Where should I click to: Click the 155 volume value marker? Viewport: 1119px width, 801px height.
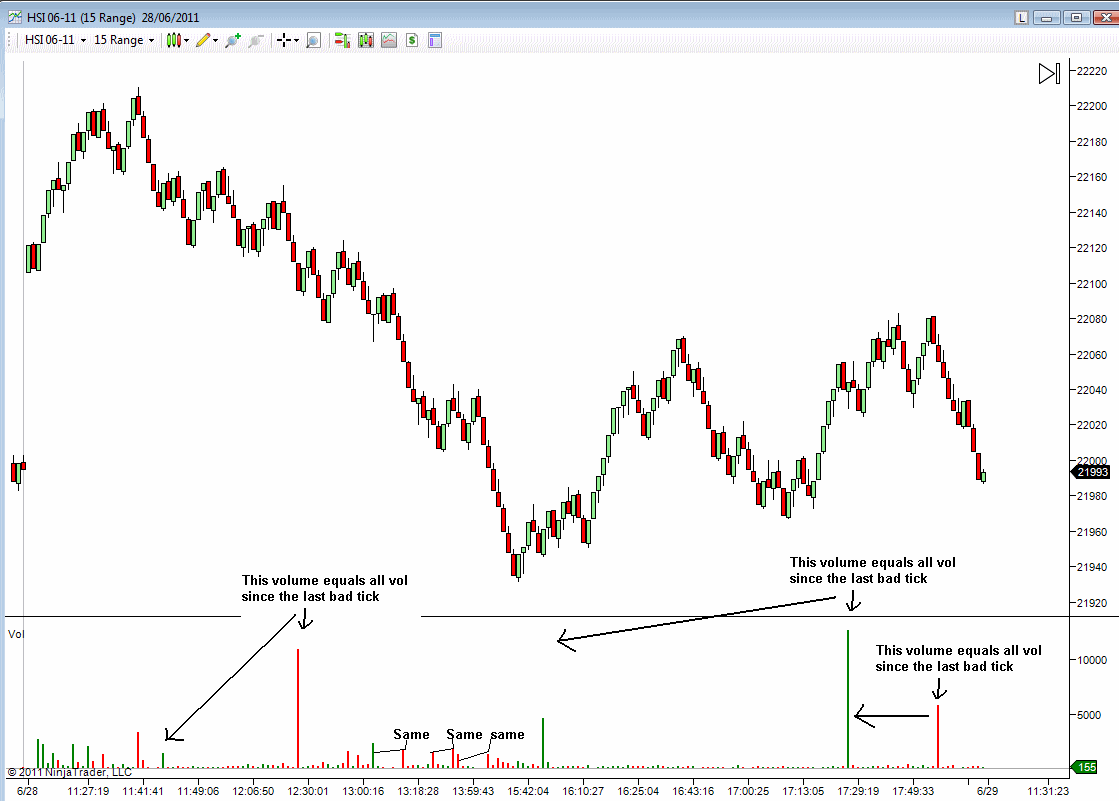click(1085, 767)
